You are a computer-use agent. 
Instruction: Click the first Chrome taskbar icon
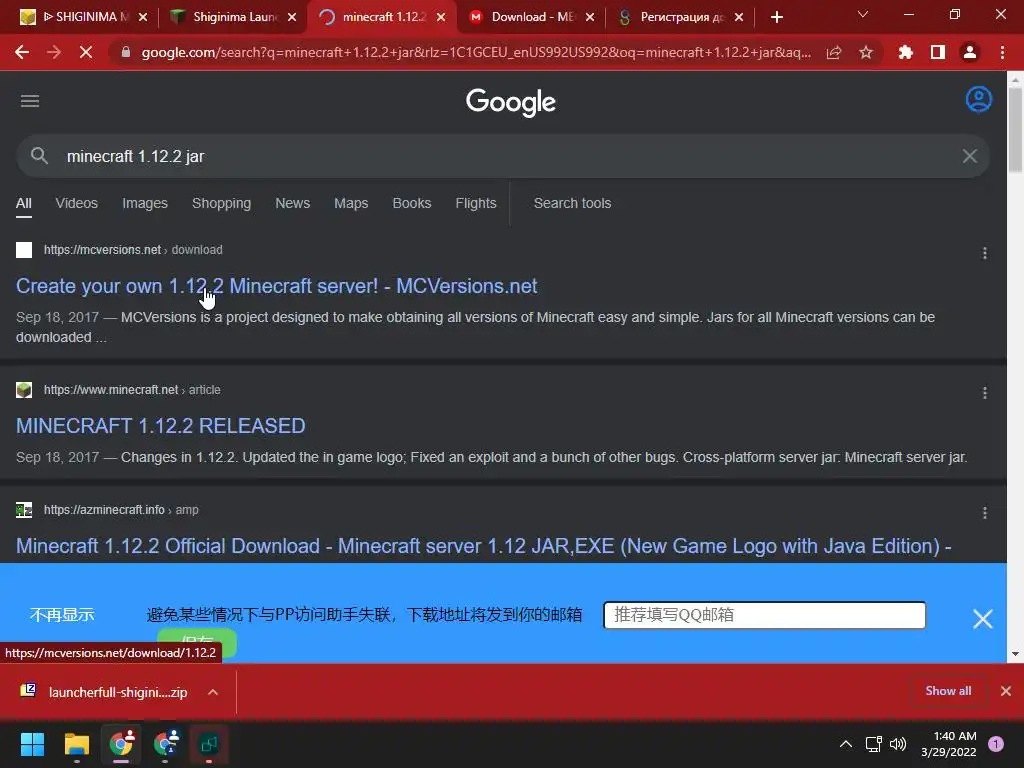121,744
